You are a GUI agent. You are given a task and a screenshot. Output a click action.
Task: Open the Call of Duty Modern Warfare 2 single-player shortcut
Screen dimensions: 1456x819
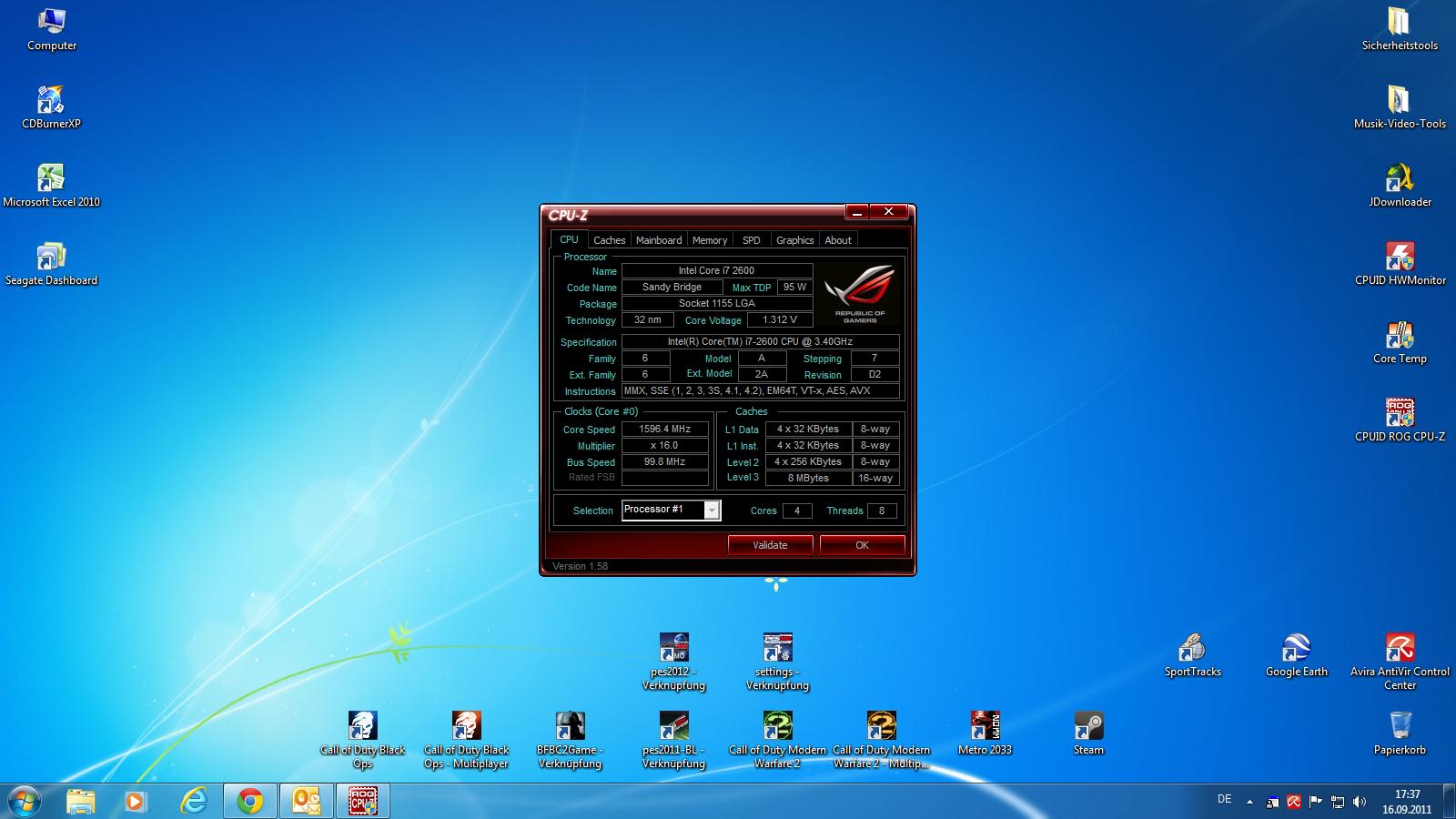pos(777,740)
